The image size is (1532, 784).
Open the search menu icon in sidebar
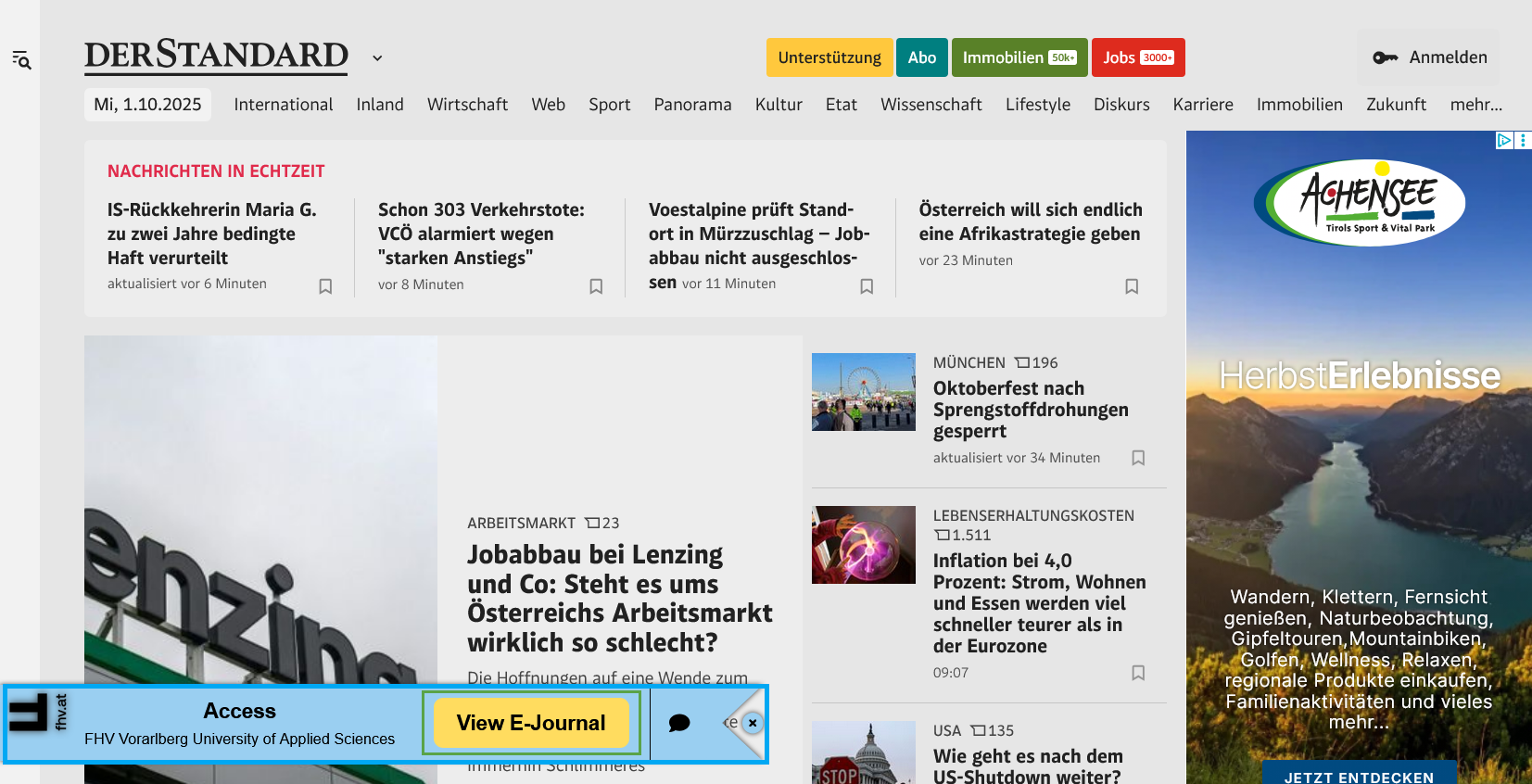click(21, 61)
